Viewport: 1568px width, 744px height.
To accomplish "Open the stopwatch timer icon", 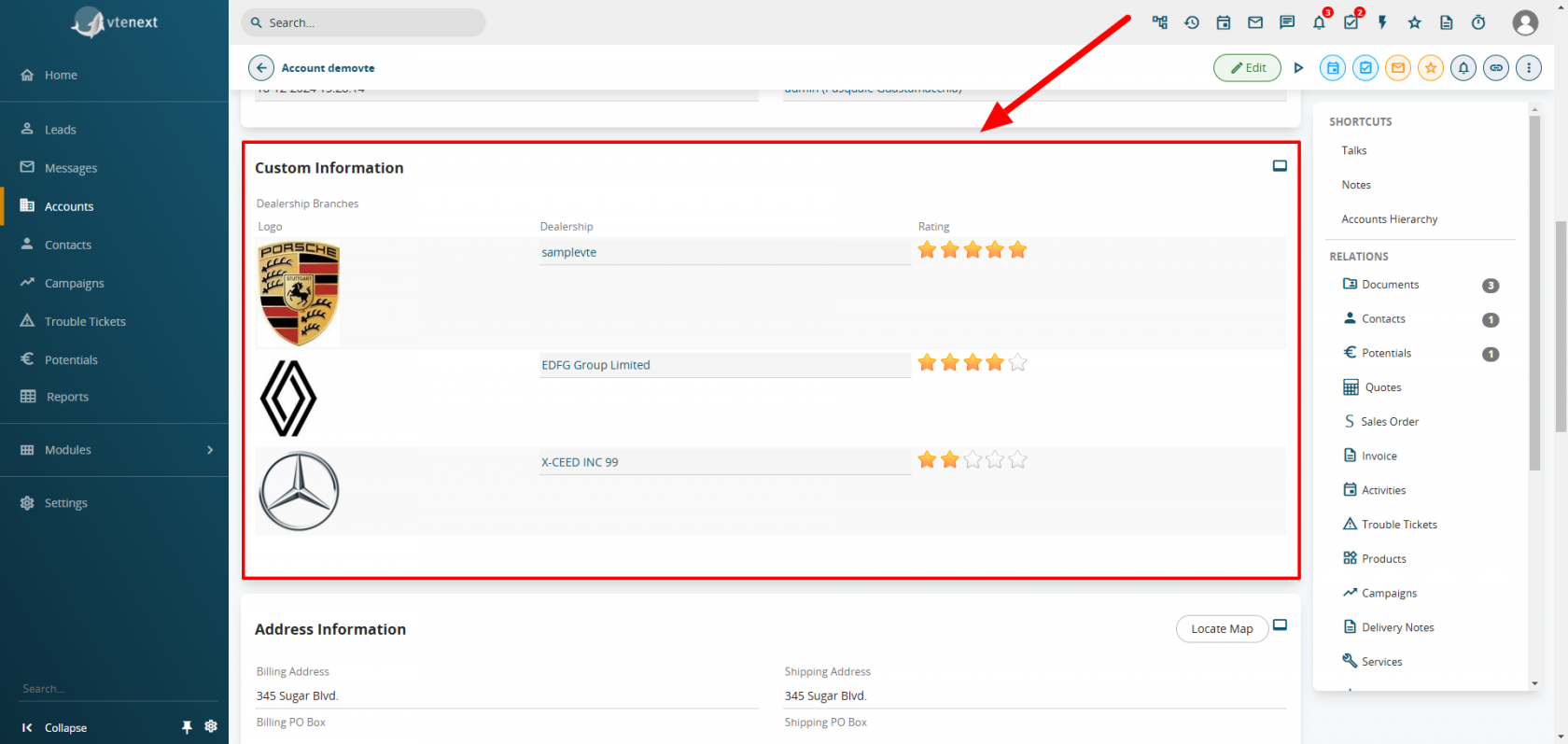I will pos(1478,22).
